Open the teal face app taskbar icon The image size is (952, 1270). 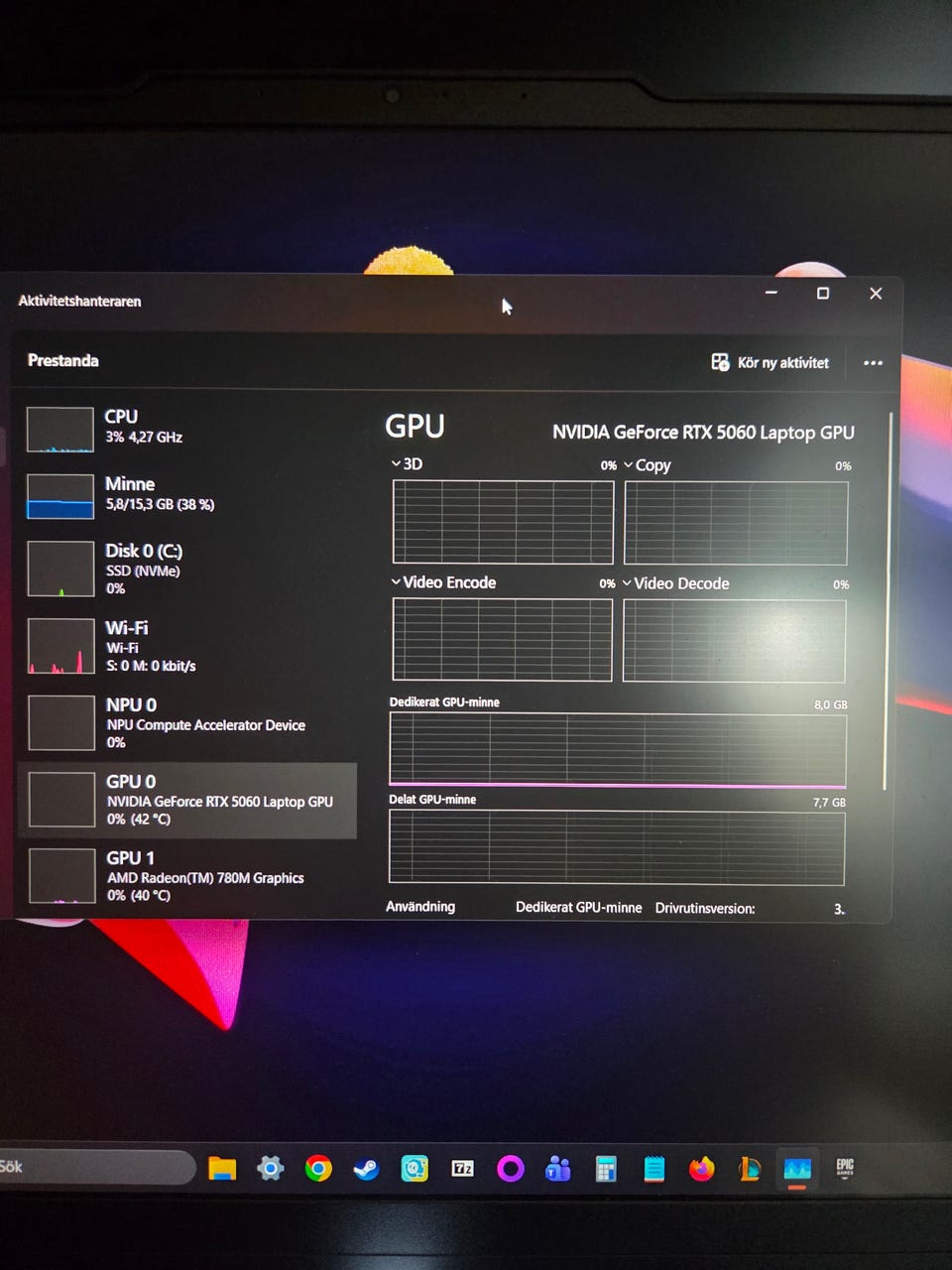coord(415,1169)
